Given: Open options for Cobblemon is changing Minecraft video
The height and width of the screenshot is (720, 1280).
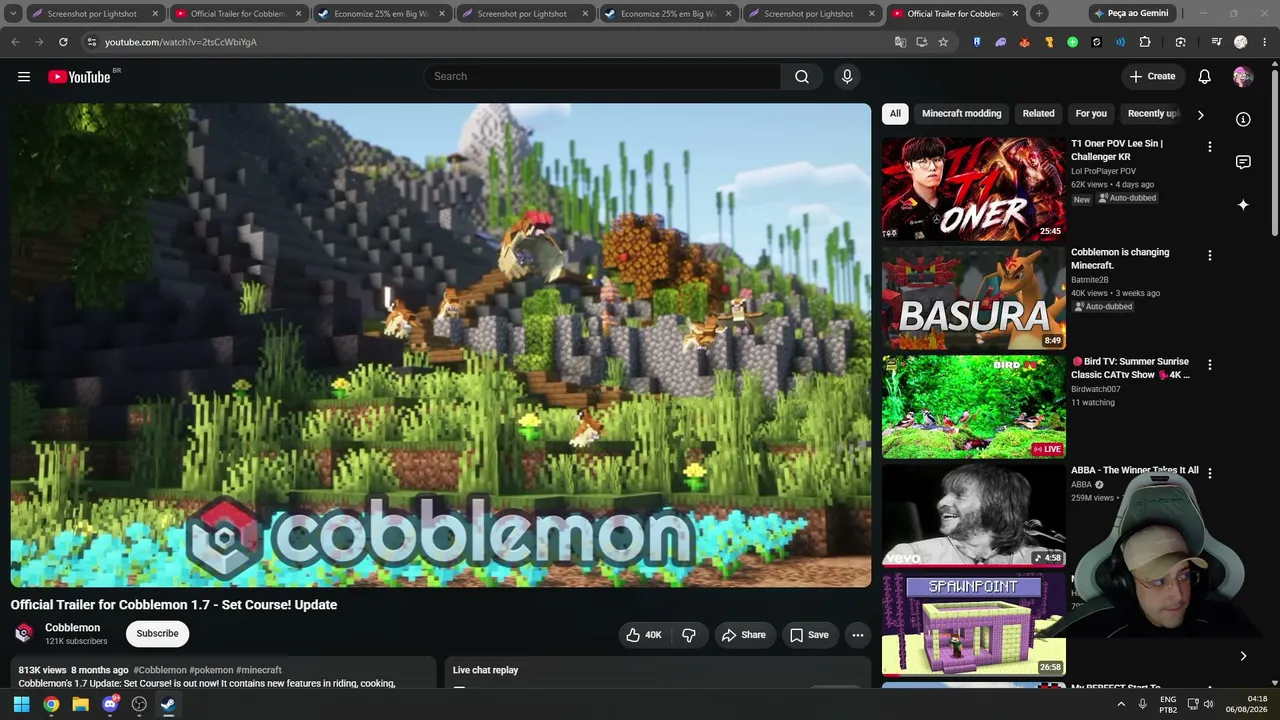Looking at the screenshot, I should pos(1209,256).
